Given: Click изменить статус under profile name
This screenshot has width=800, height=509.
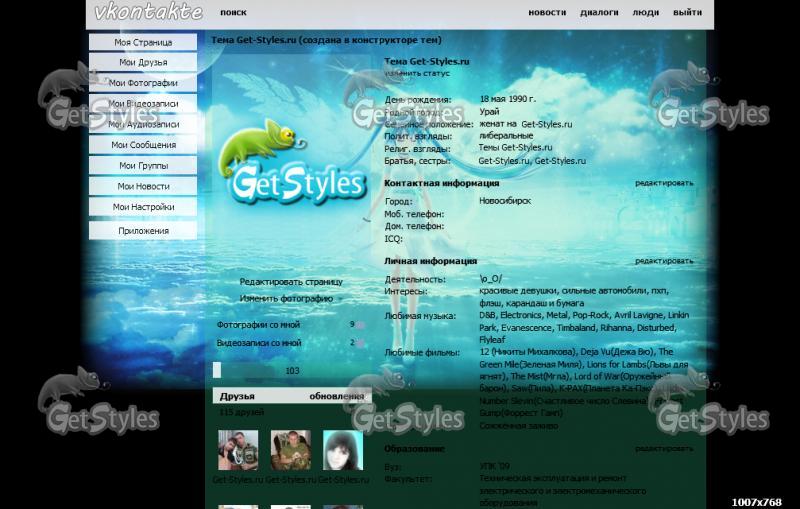Looking at the screenshot, I should tap(417, 73).
